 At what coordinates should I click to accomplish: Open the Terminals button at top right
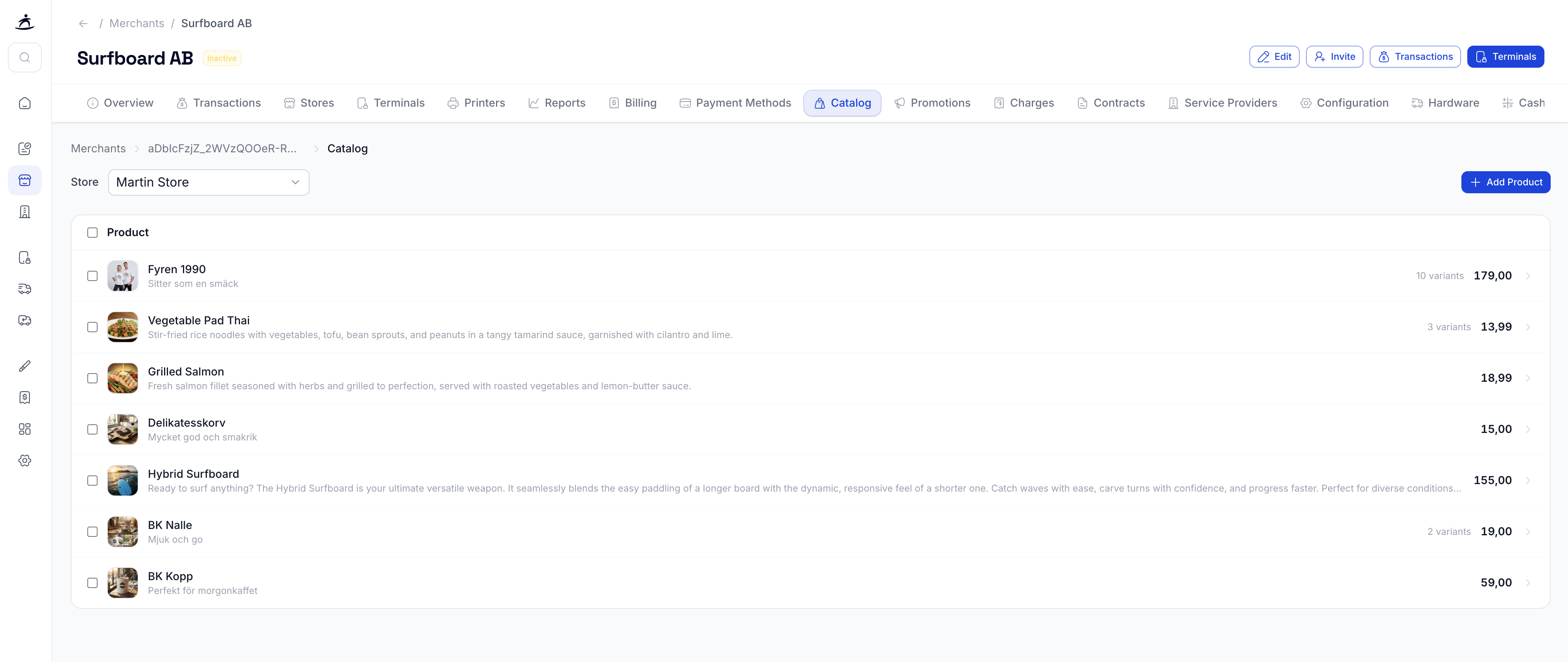(x=1505, y=56)
